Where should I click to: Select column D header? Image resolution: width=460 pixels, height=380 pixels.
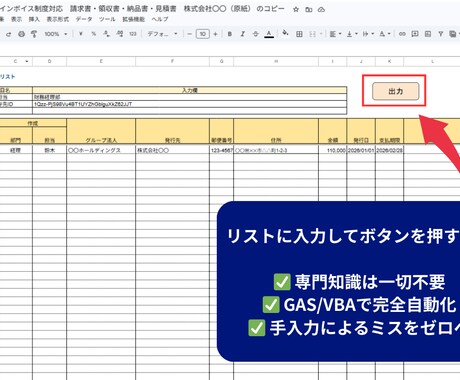coord(49,61)
